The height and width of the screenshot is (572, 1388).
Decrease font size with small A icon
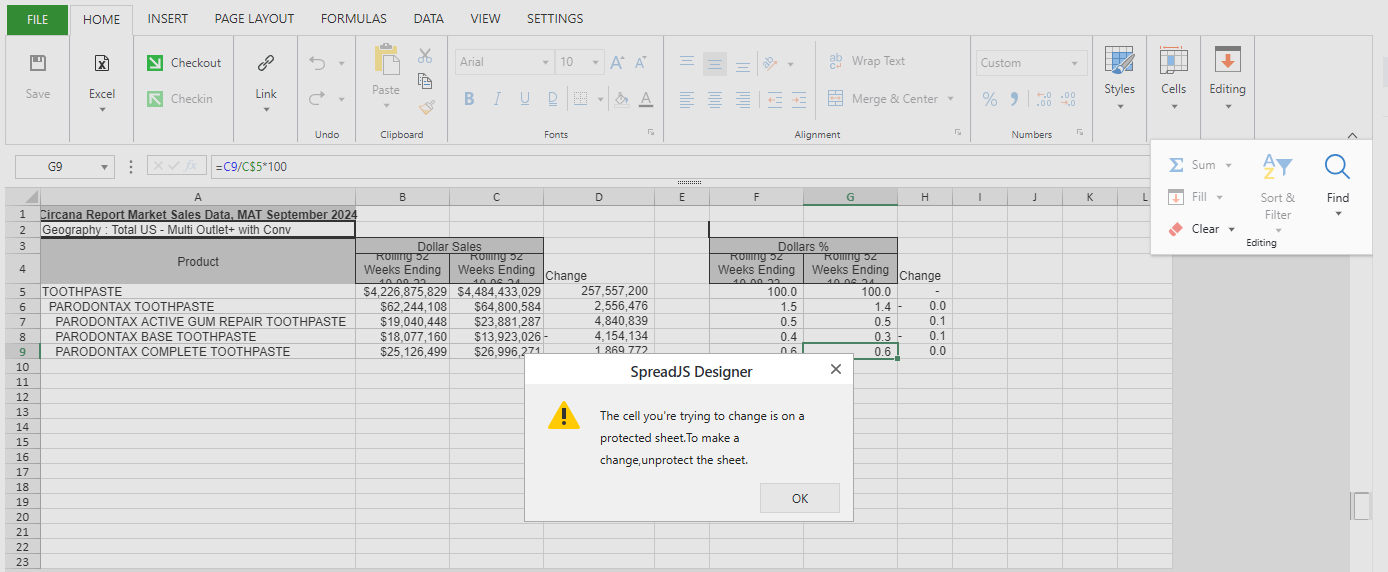[640, 62]
